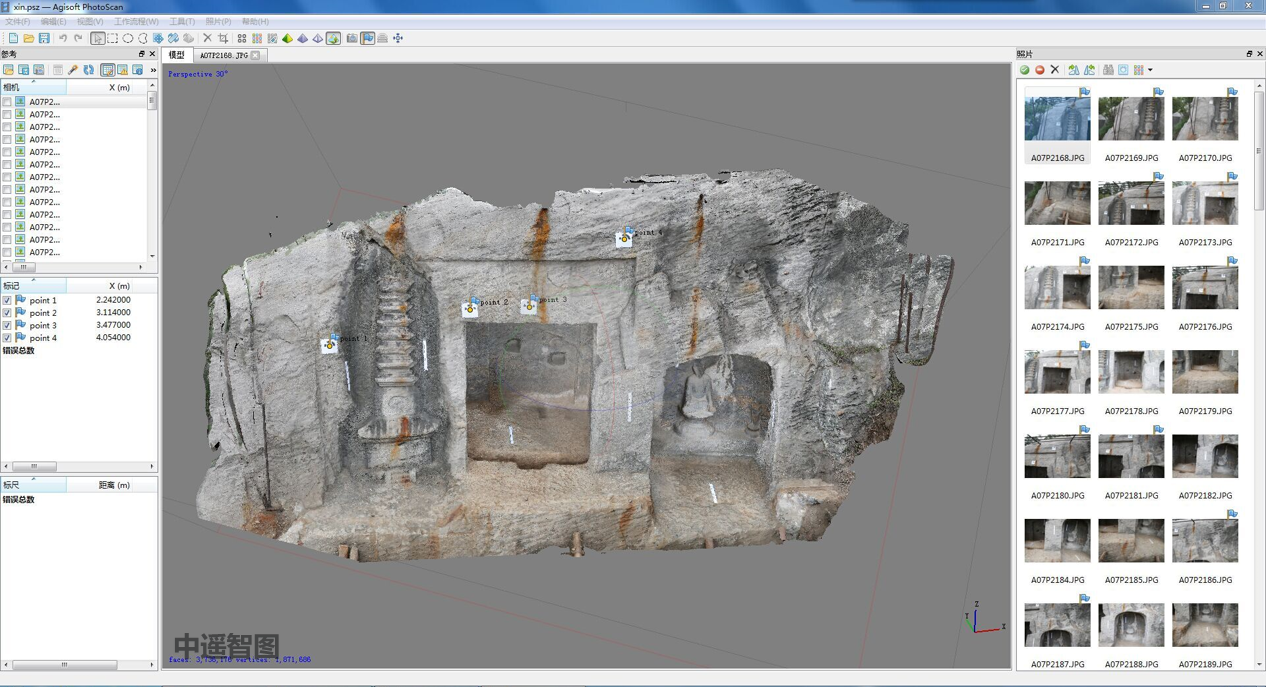Open the 工作流程(W) menu
This screenshot has width=1267, height=687.
[x=135, y=21]
